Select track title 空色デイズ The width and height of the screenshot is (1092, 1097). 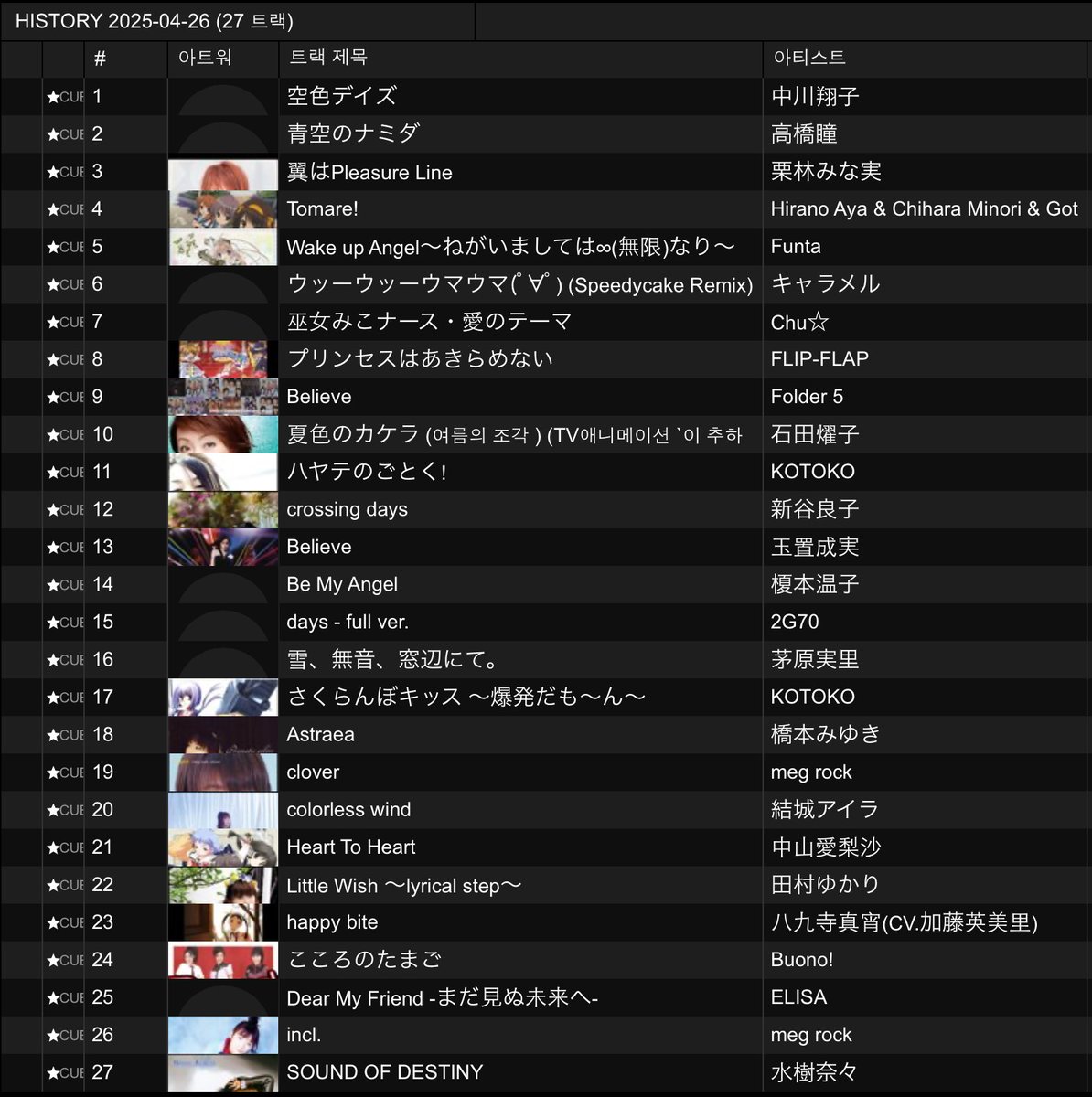[342, 96]
